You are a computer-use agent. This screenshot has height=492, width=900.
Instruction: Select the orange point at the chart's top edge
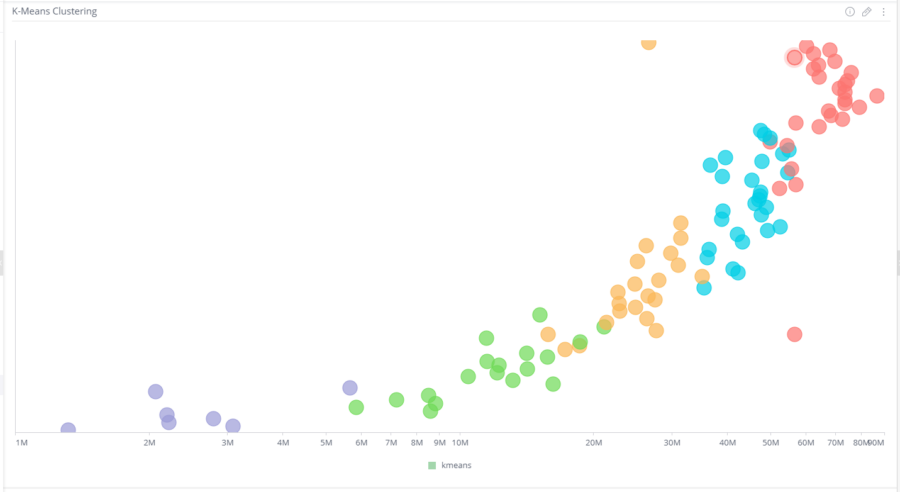click(x=648, y=42)
